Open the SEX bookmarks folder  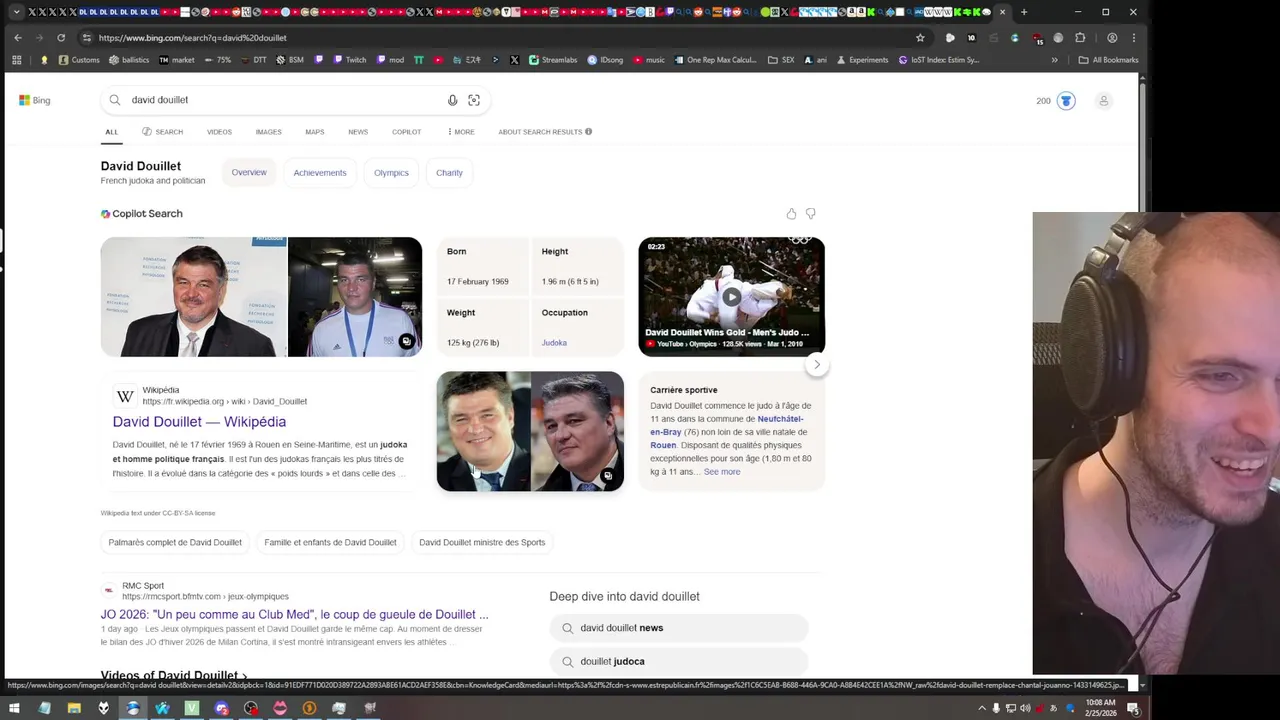point(781,60)
